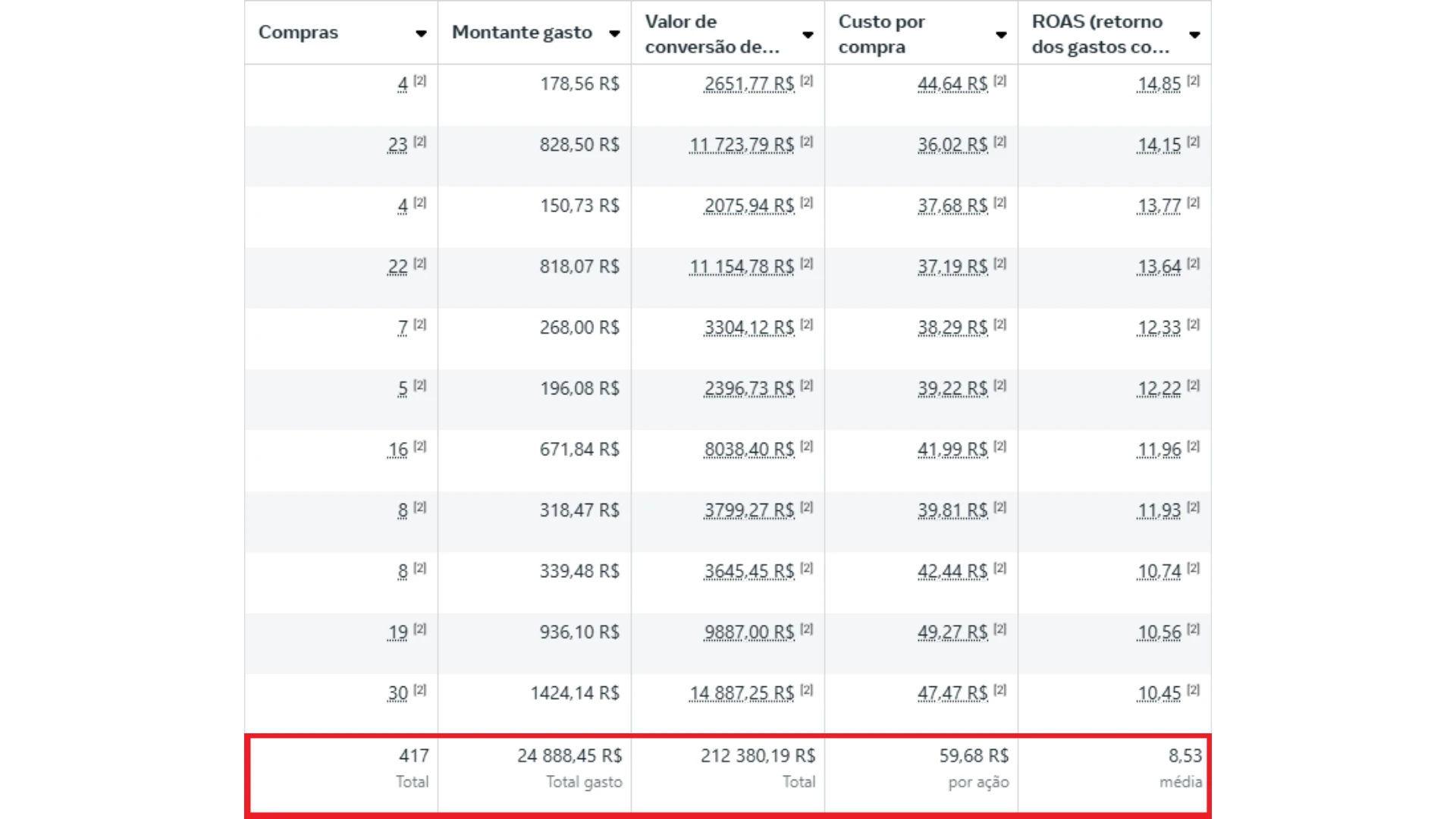The height and width of the screenshot is (819, 1456).
Task: Open the Compras column dropdown arrow
Action: [421, 33]
